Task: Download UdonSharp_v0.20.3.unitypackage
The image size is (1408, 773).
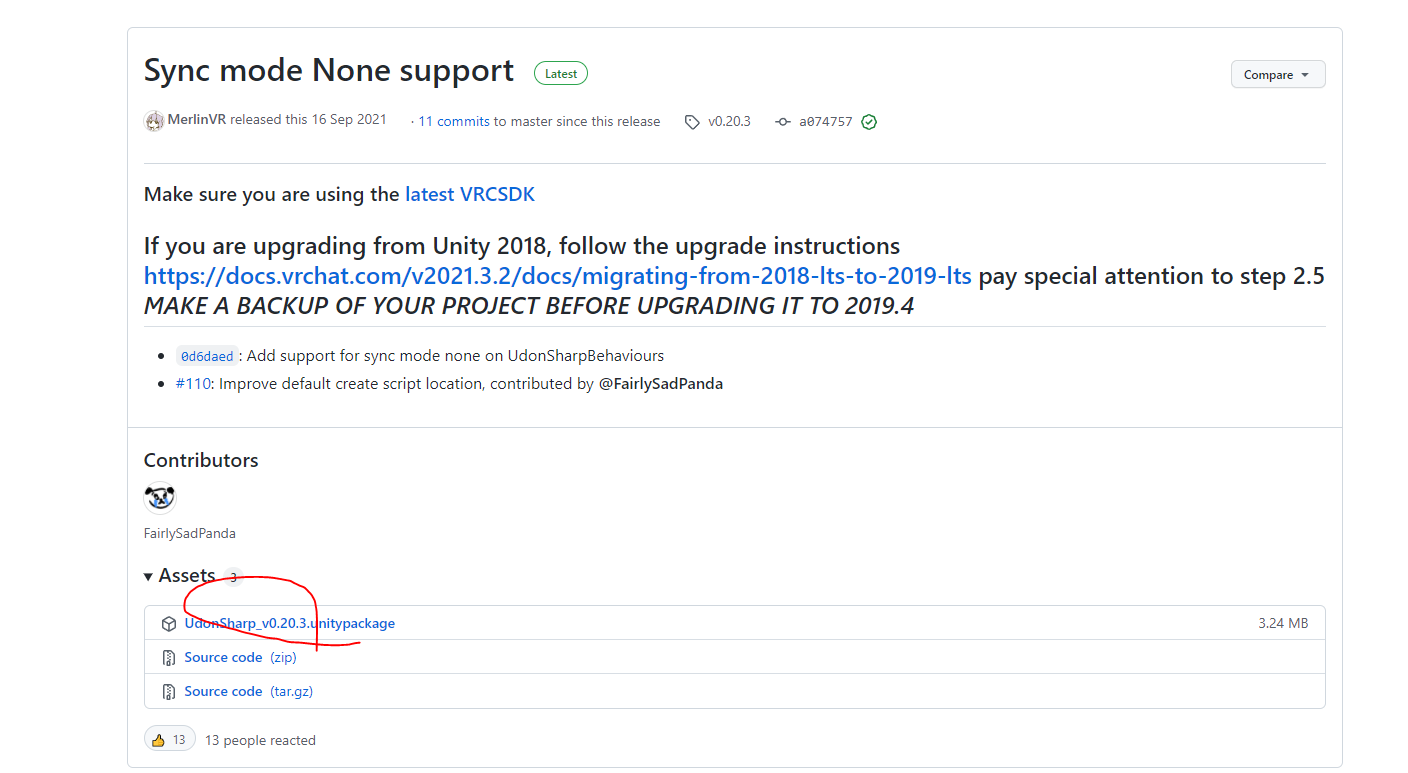Action: pos(290,623)
